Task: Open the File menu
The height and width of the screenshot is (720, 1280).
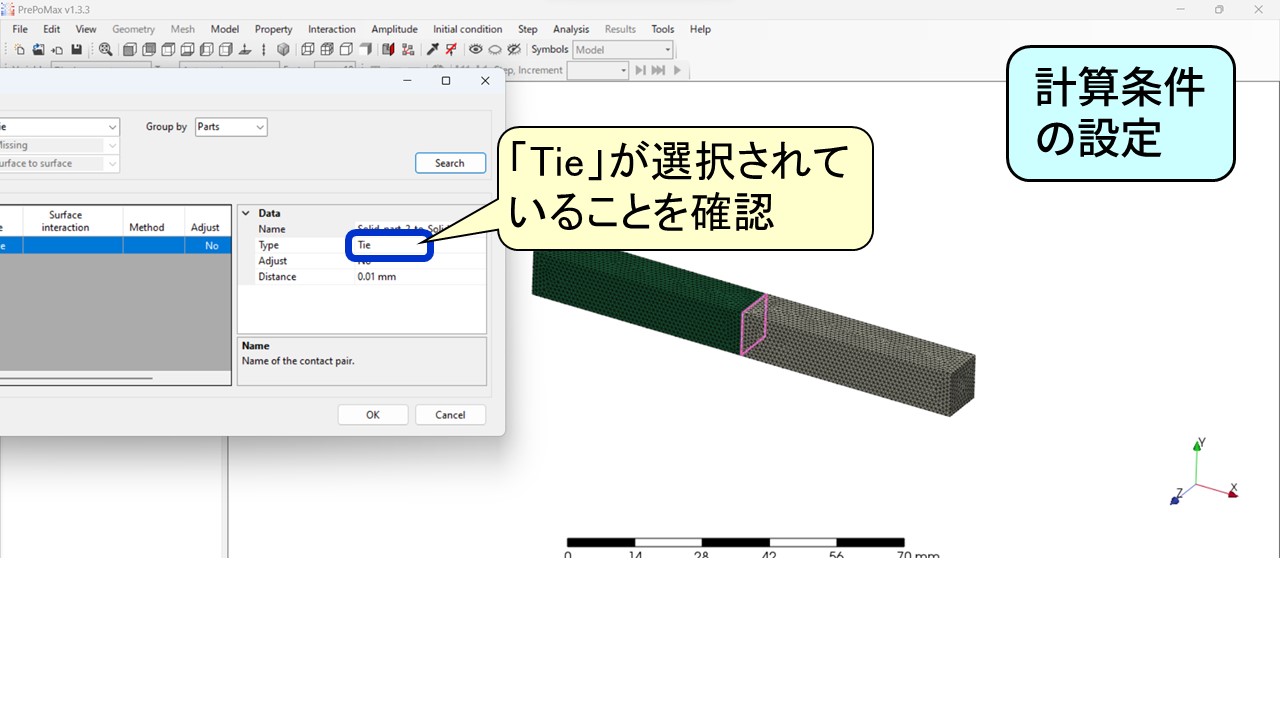Action: [20, 29]
